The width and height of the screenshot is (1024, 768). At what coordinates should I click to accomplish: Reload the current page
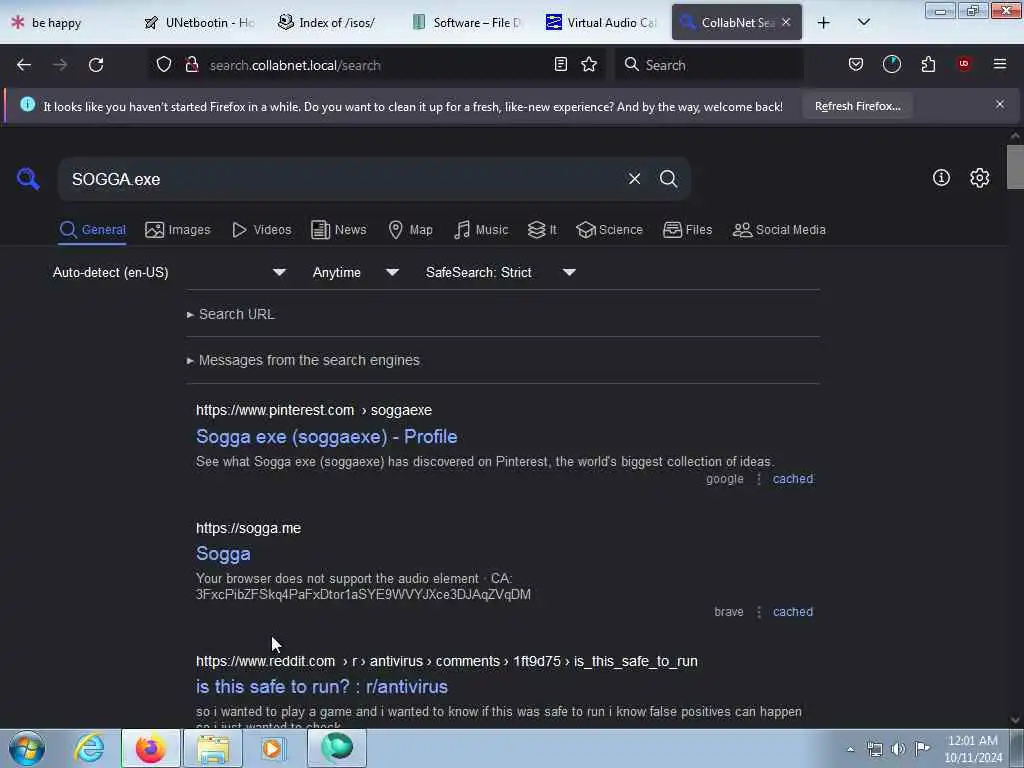coord(96,65)
